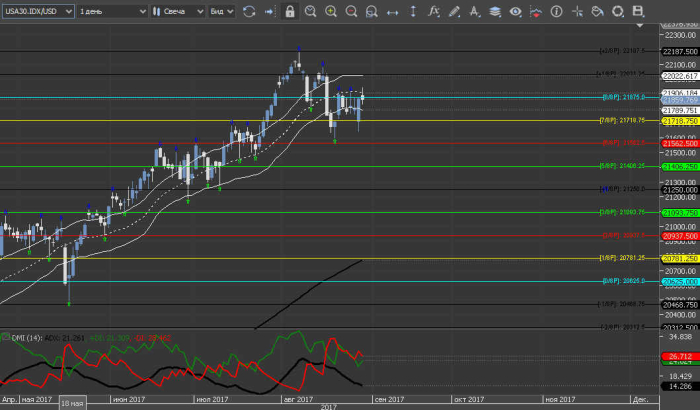Open the '1 день' timeframe dropdown

pyautogui.click(x=112, y=11)
